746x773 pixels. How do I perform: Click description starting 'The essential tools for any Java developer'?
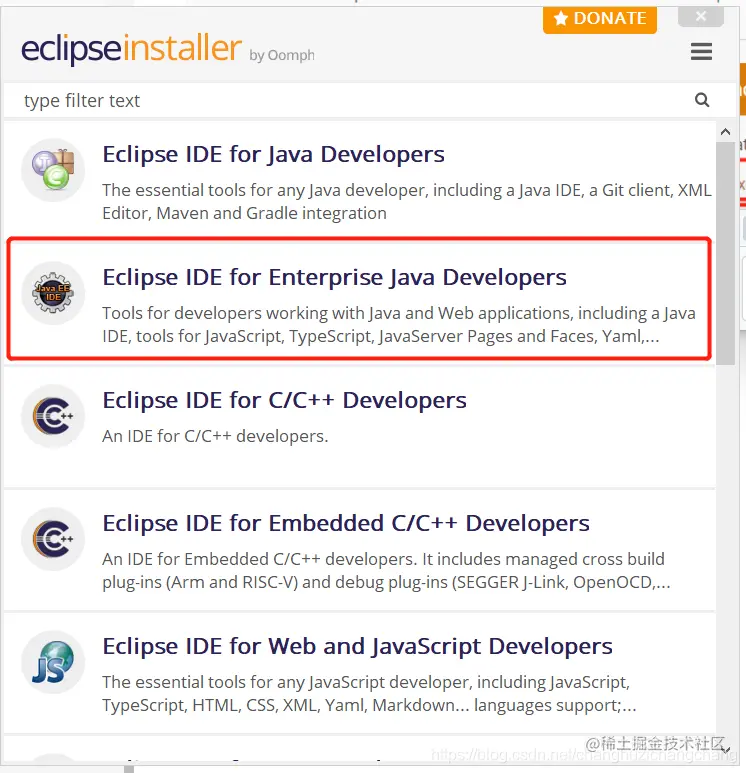point(407,202)
